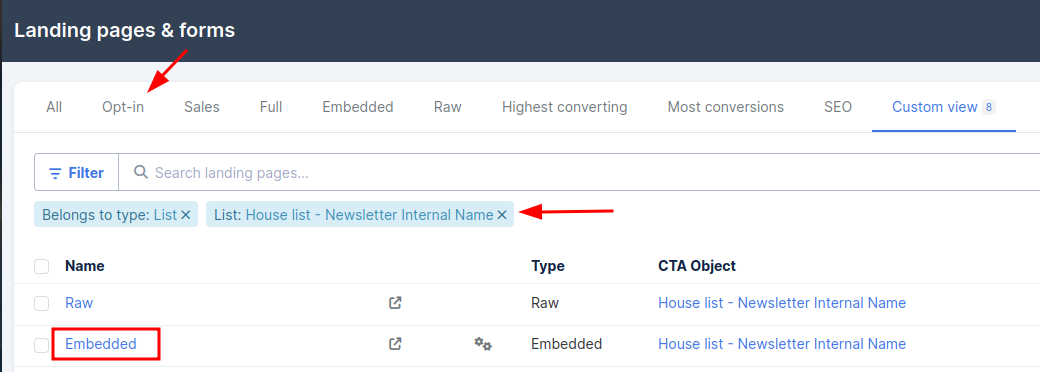This screenshot has height=372, width=1040.
Task: Open the Raw page external link icon
Action: 395,303
